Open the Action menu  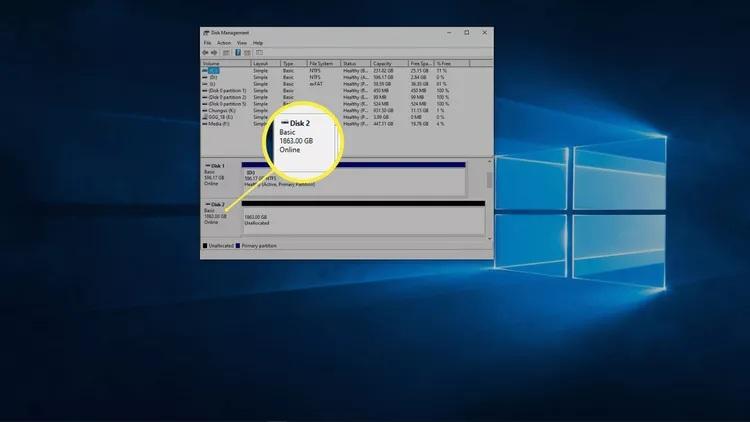[224, 43]
